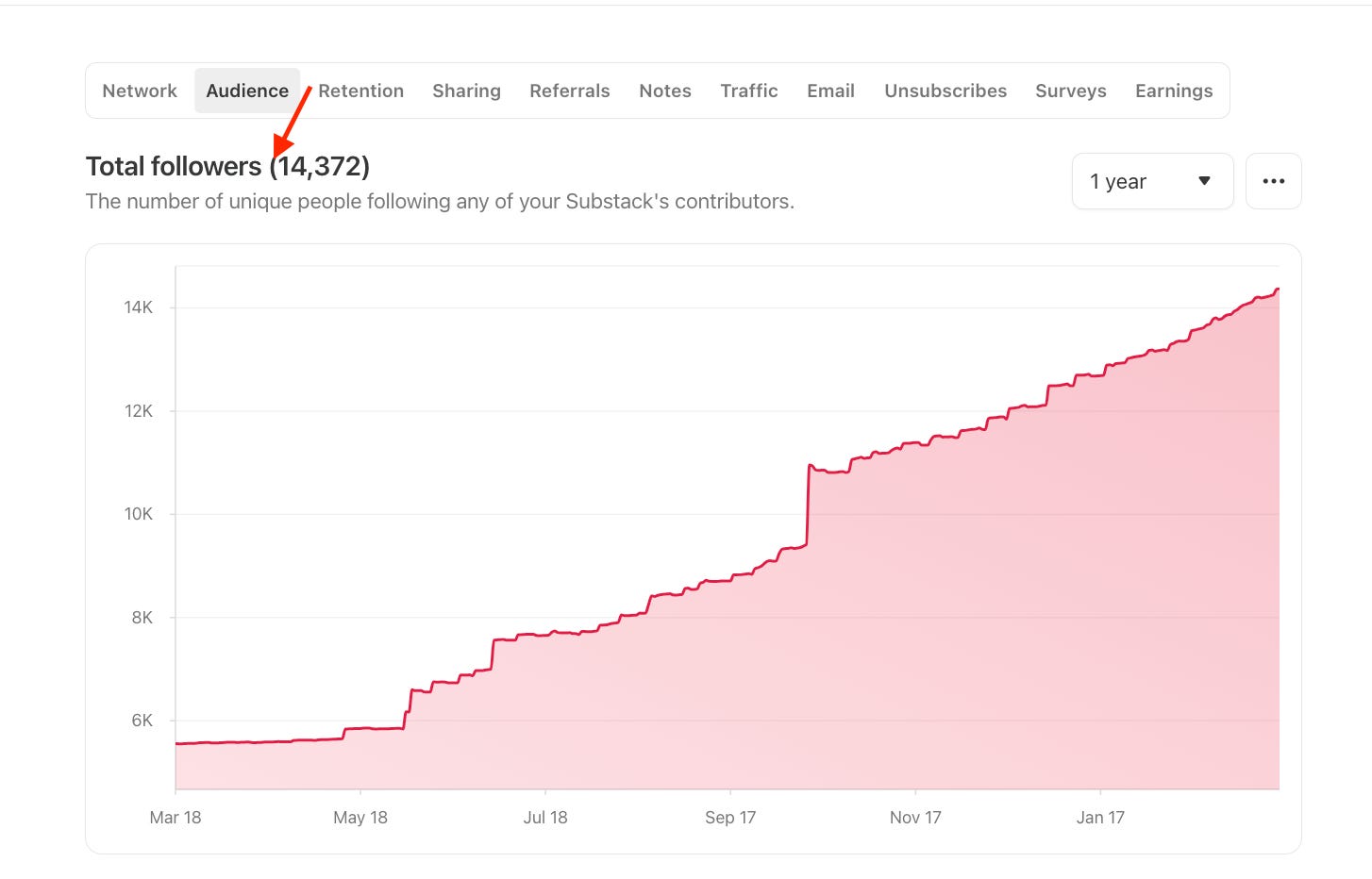Switch to the Network tab
Image resolution: width=1372 pixels, height=879 pixels.
point(140,91)
